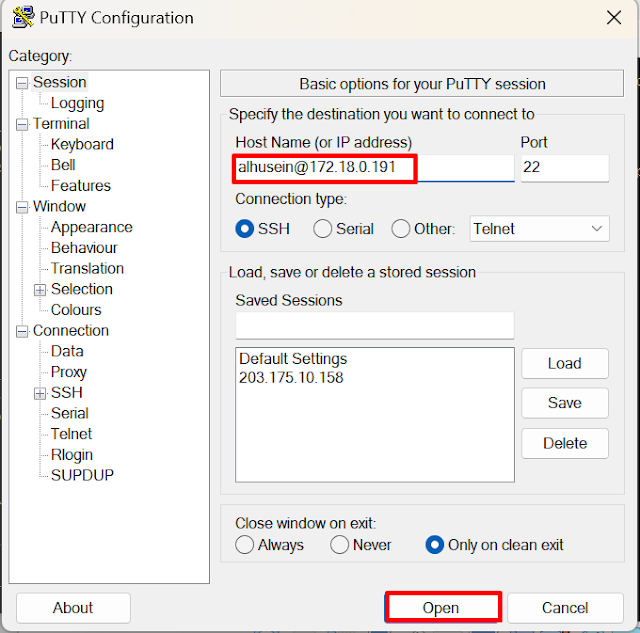Open the Proxy settings category
The height and width of the screenshot is (633, 640).
(69, 372)
